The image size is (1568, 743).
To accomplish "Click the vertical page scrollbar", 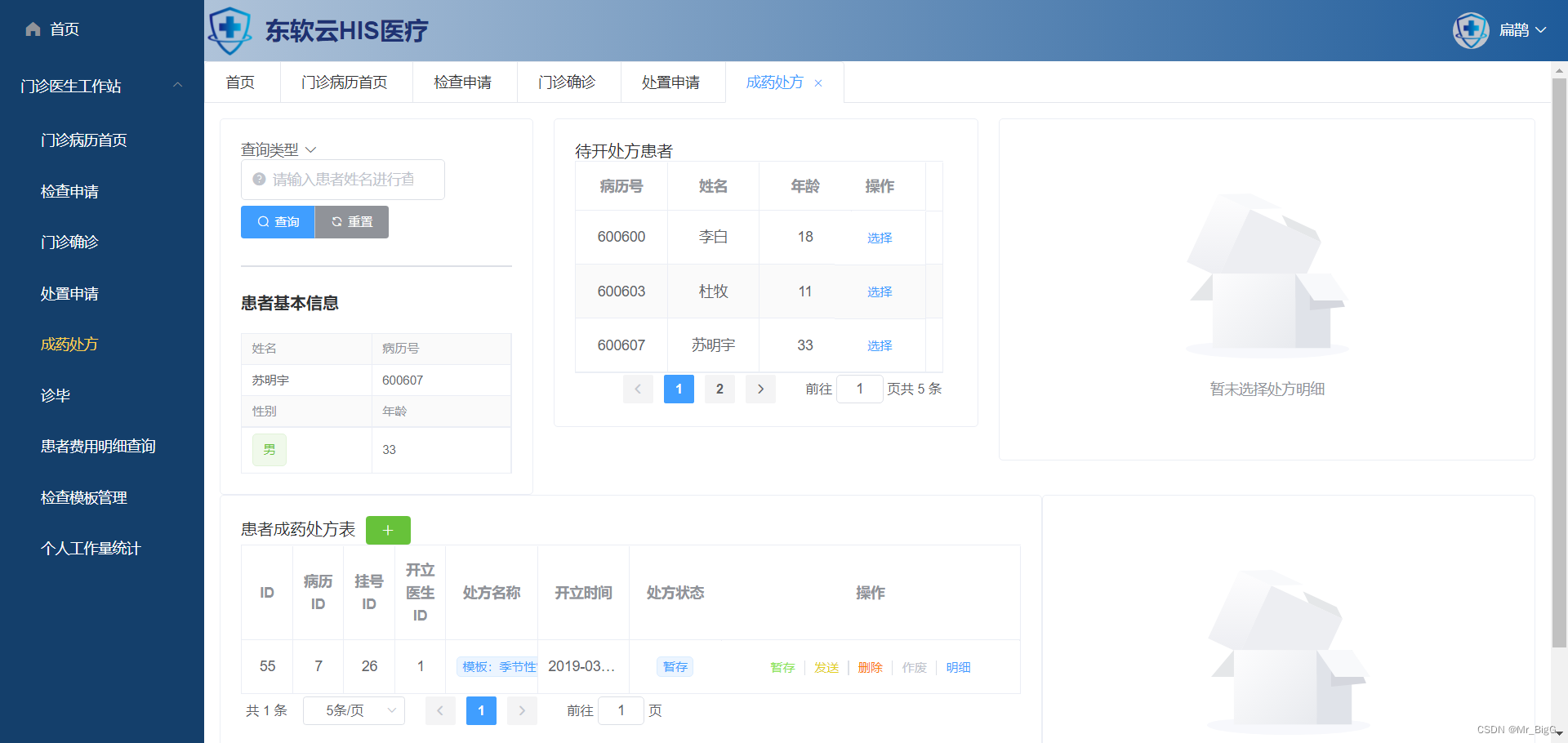I will [1559, 363].
